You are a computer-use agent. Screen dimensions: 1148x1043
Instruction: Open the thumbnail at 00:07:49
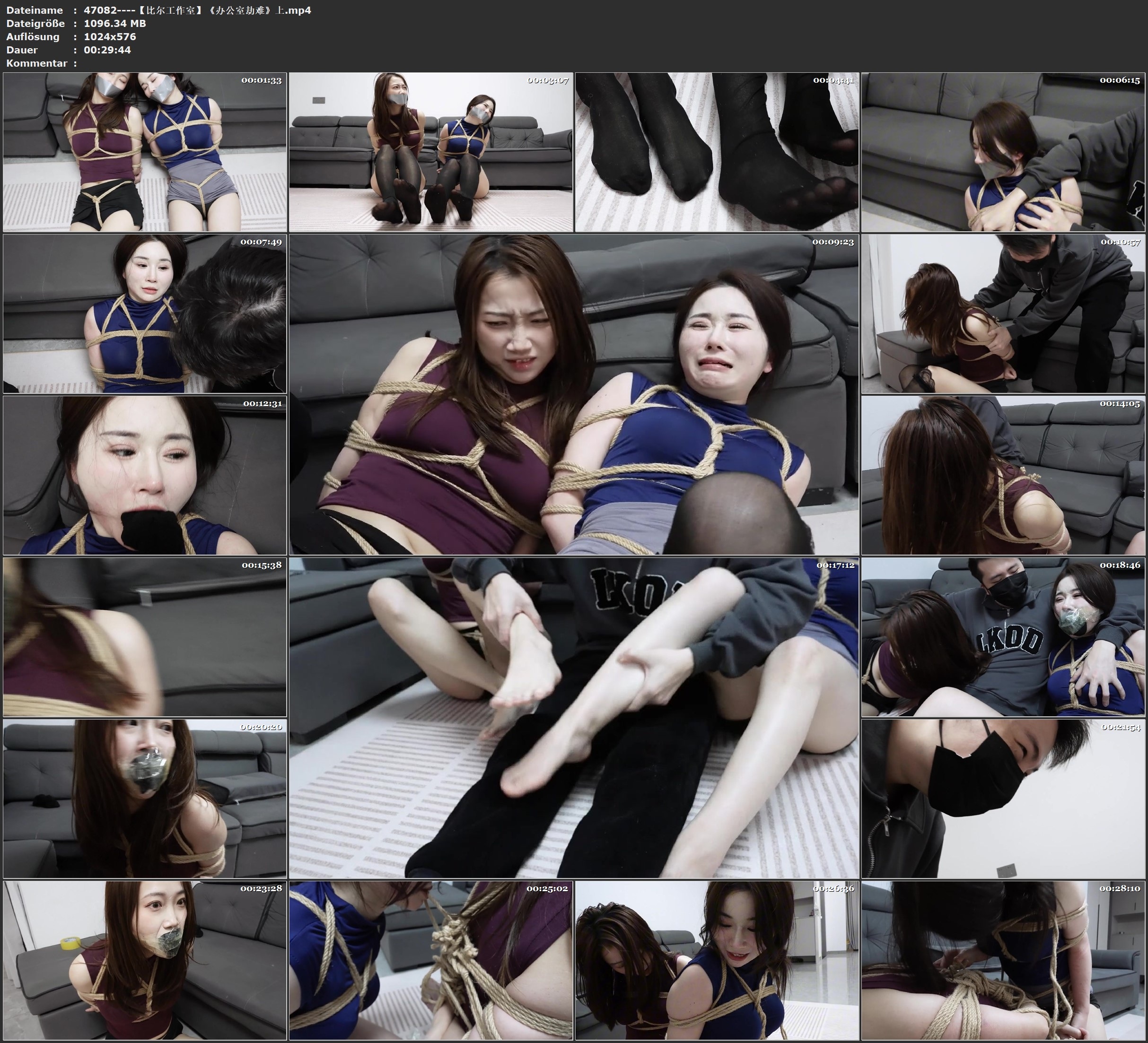145,313
